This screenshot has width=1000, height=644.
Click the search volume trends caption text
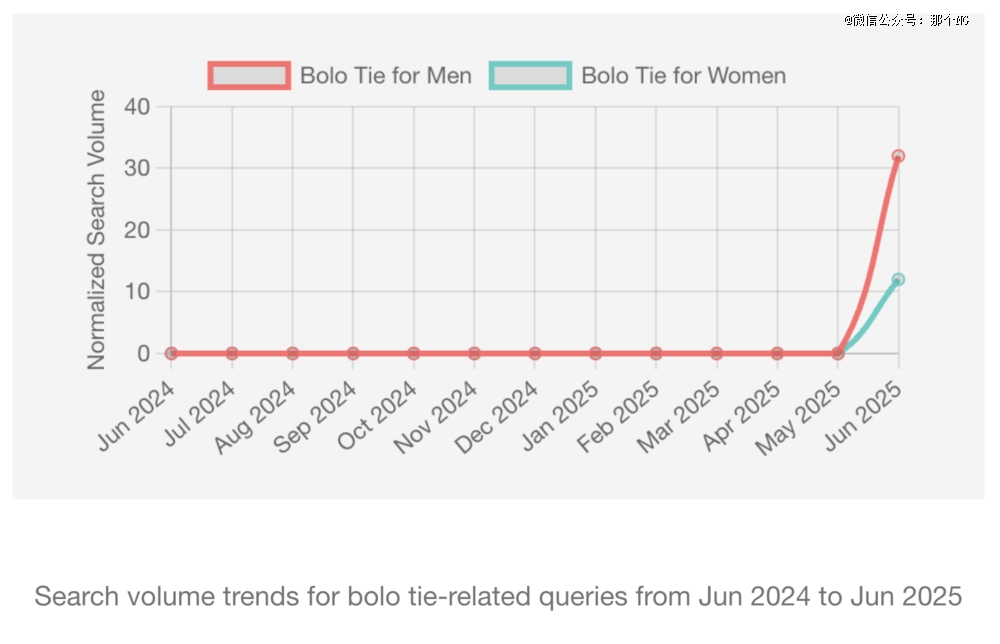(498, 597)
